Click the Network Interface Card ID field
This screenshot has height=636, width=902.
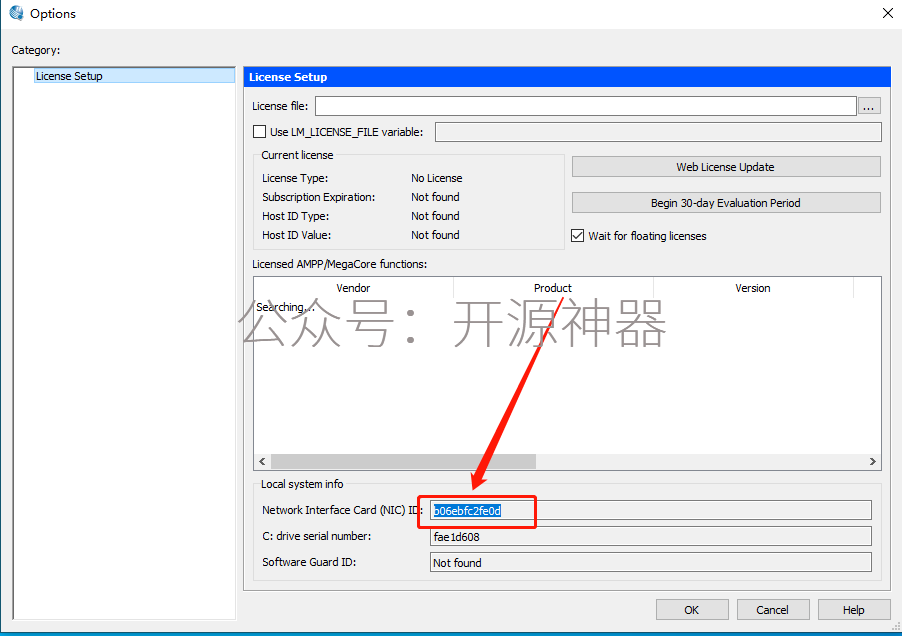(651, 510)
